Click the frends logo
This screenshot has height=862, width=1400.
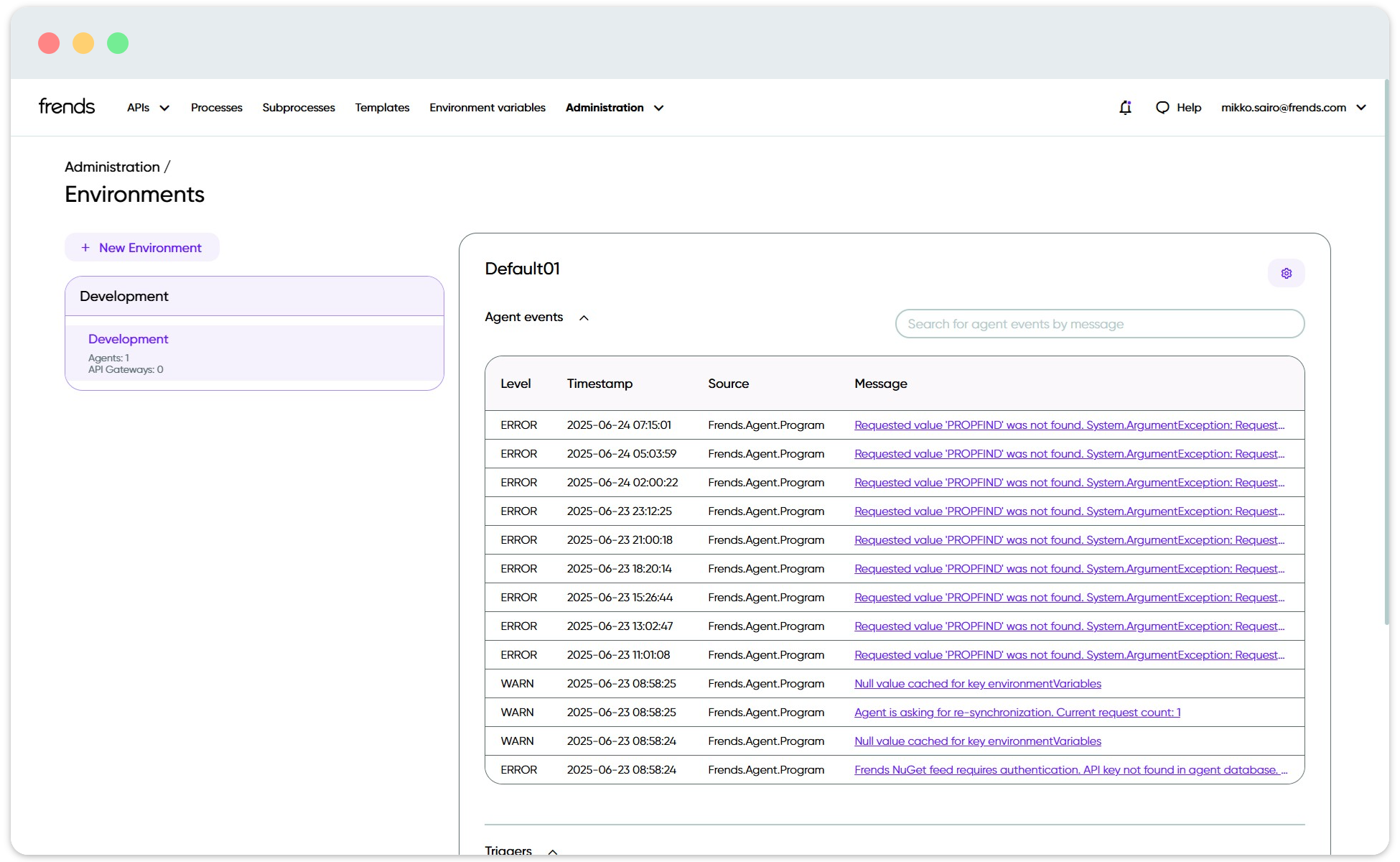click(66, 106)
